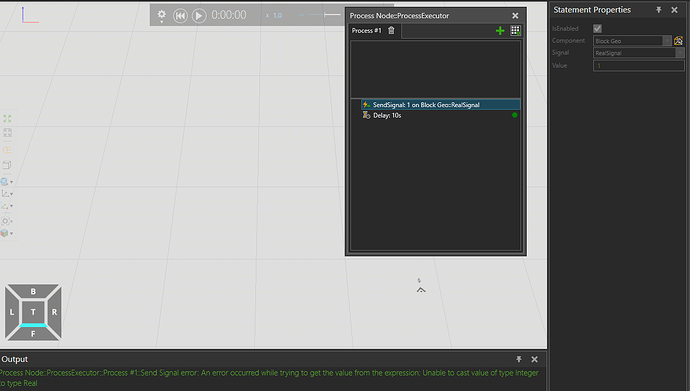Screen dimensions: 690x391
Task: Click the x 1.0 simulation speed factor
Action: [274, 15]
